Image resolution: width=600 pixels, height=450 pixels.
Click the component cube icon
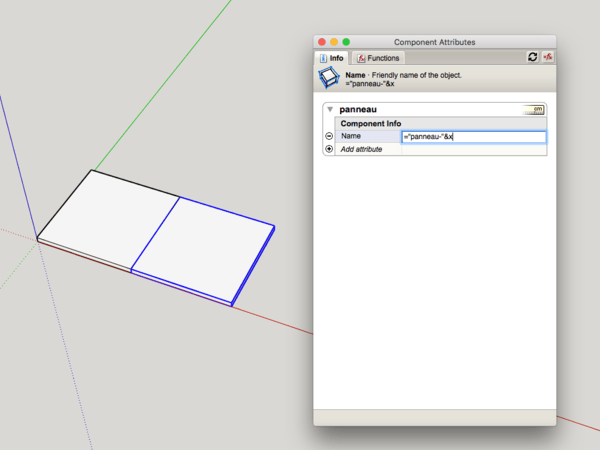click(x=330, y=80)
